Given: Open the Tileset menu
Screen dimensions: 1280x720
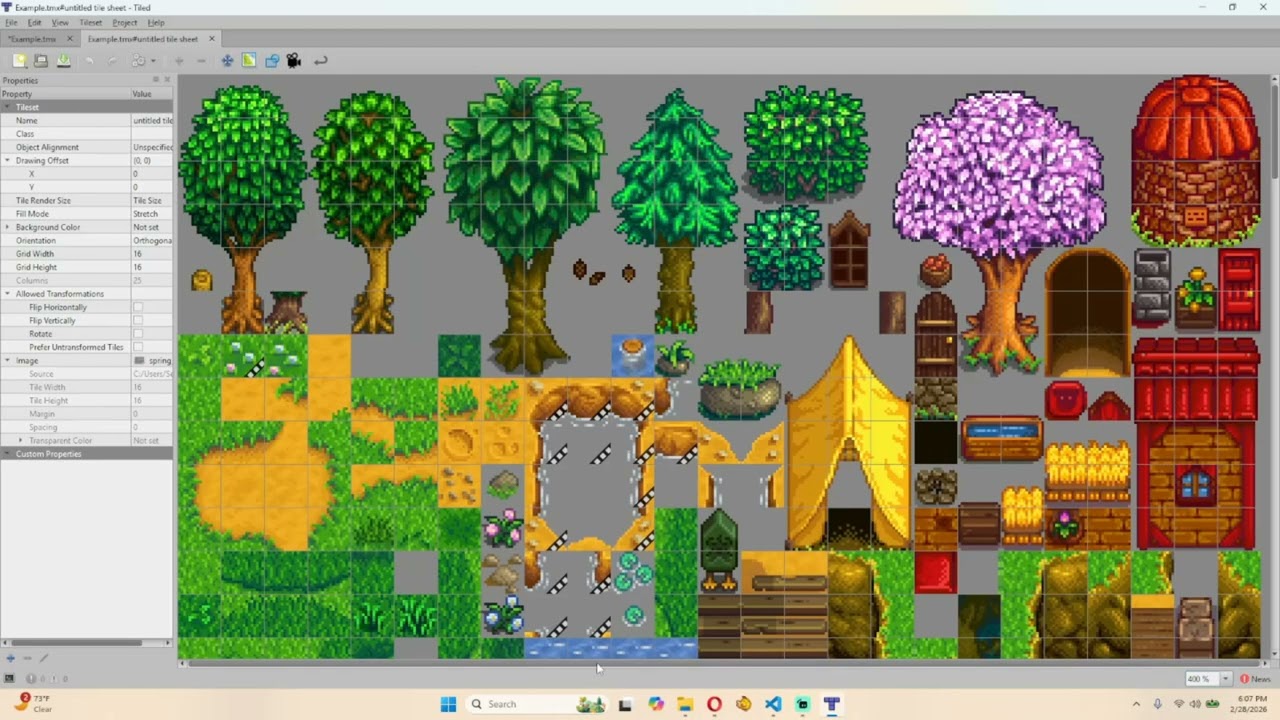Looking at the screenshot, I should point(90,22).
